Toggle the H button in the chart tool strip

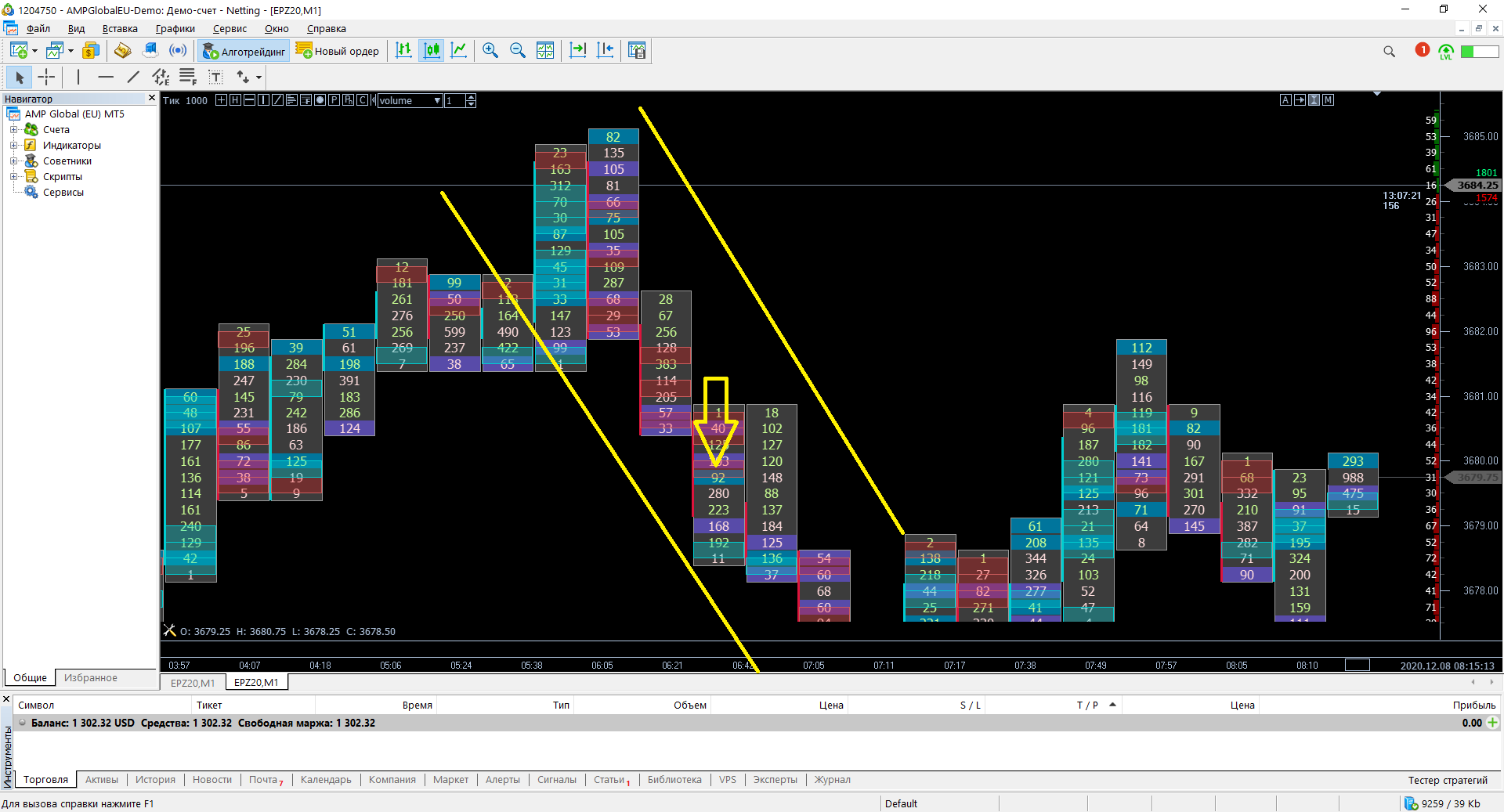click(235, 100)
